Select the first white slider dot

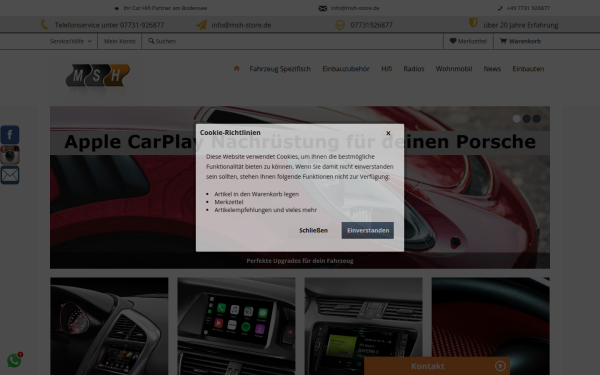click(517, 119)
